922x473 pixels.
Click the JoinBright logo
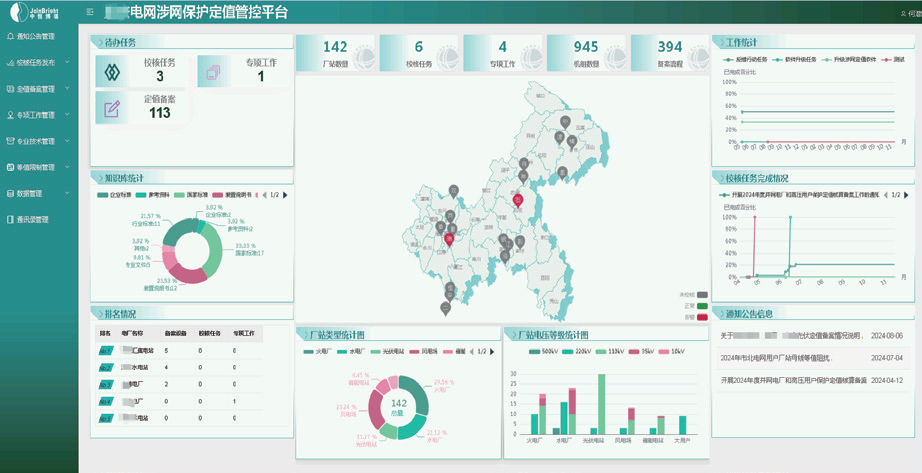point(38,13)
